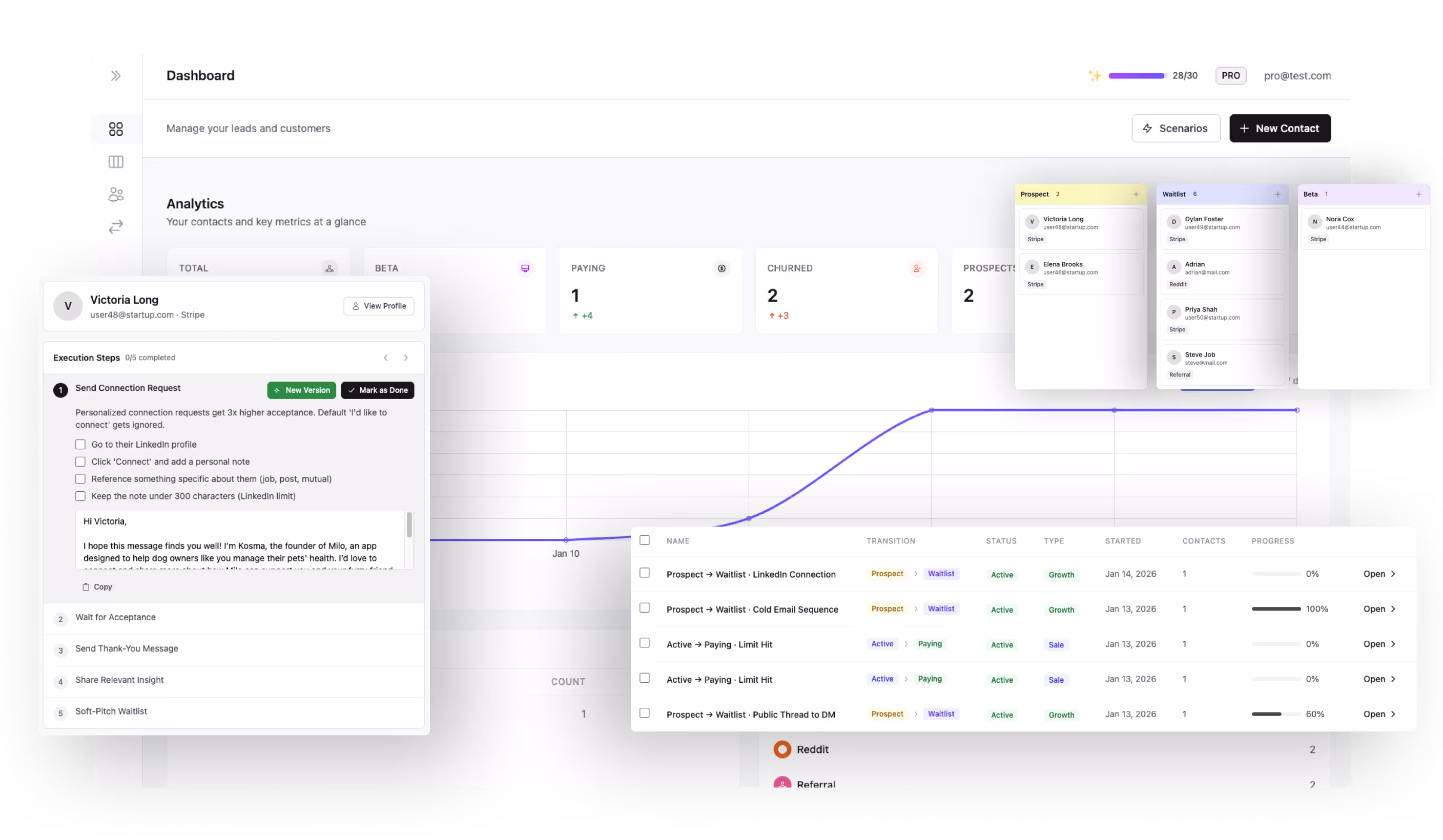Select the contacts people icon in sidebar
Viewport: 1443px width, 840px height.
pyautogui.click(x=116, y=194)
